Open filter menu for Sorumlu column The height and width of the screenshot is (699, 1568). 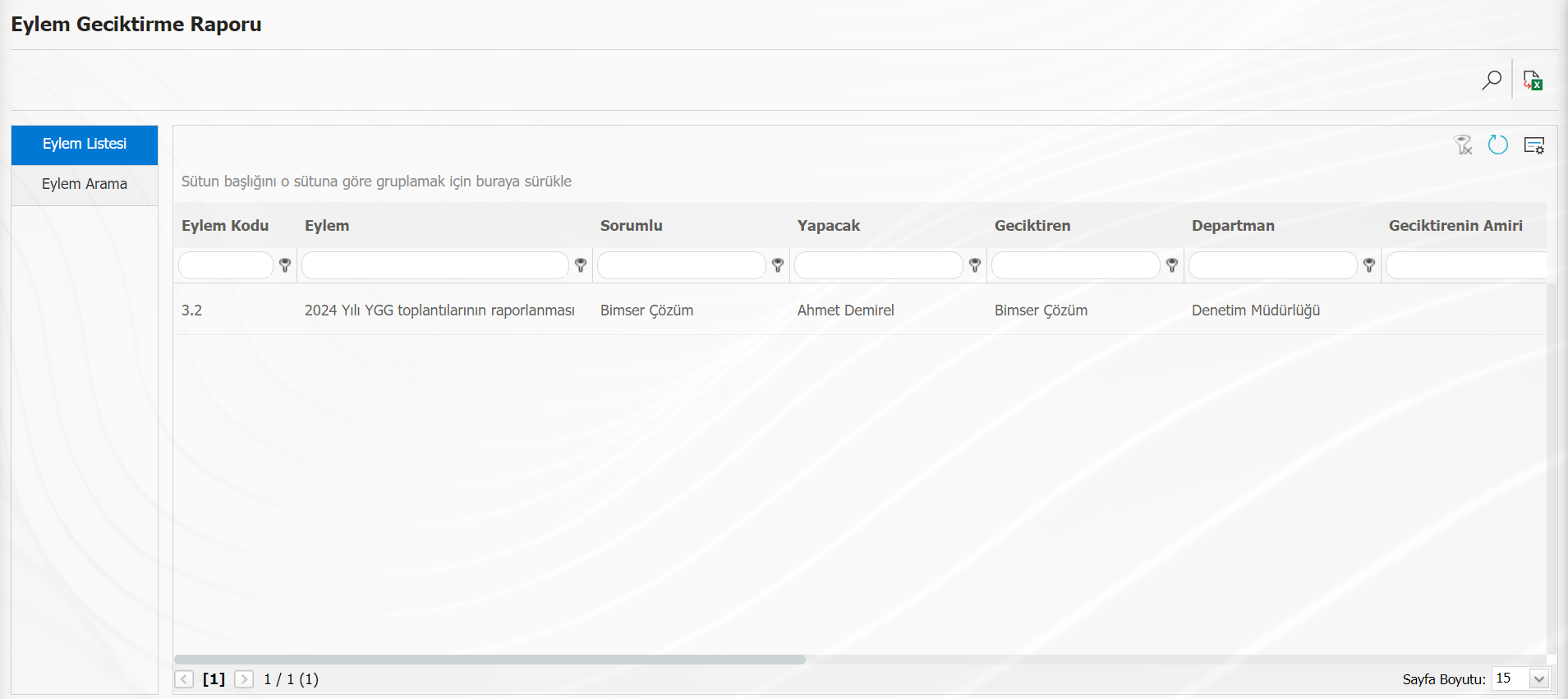tap(778, 265)
